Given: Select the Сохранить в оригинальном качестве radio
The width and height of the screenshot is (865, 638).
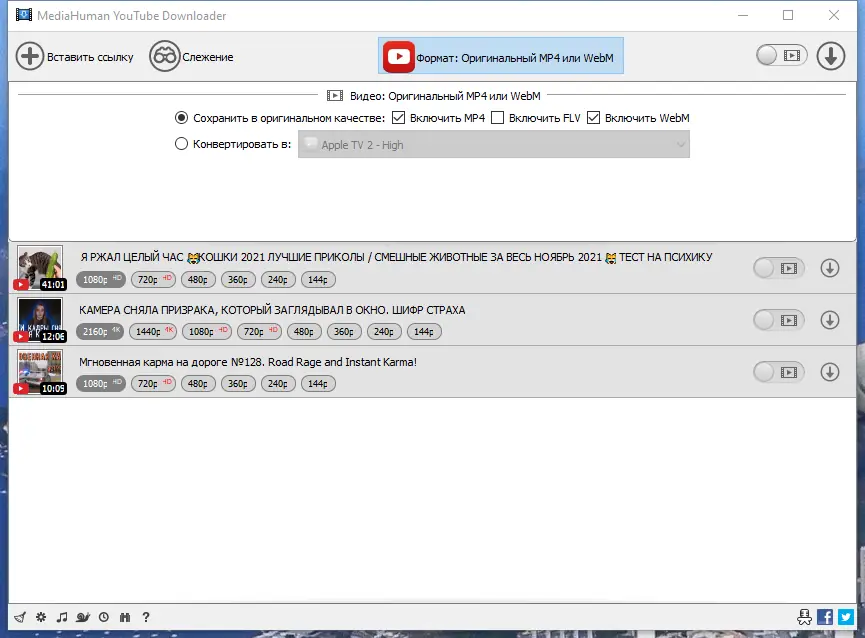Looking at the screenshot, I should (181, 117).
